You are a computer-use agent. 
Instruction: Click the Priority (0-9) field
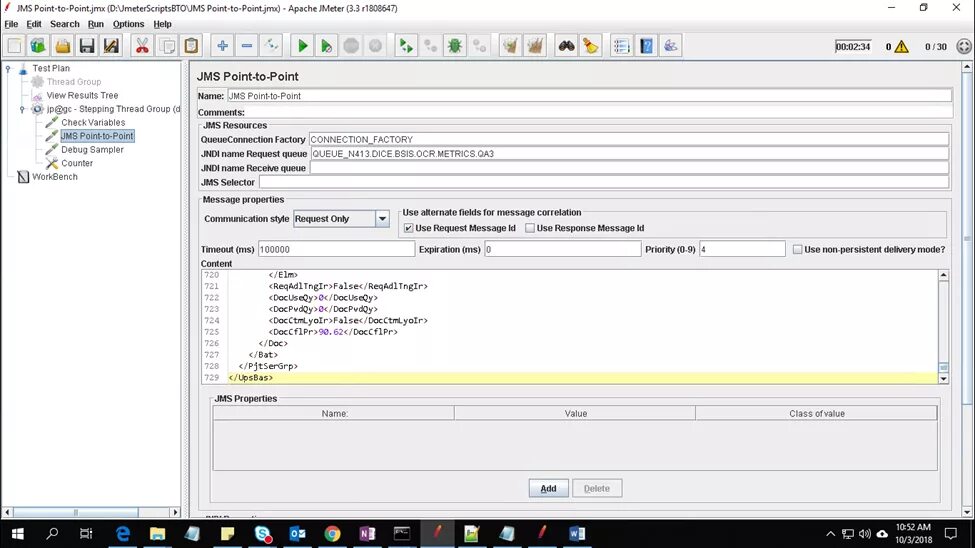point(742,249)
